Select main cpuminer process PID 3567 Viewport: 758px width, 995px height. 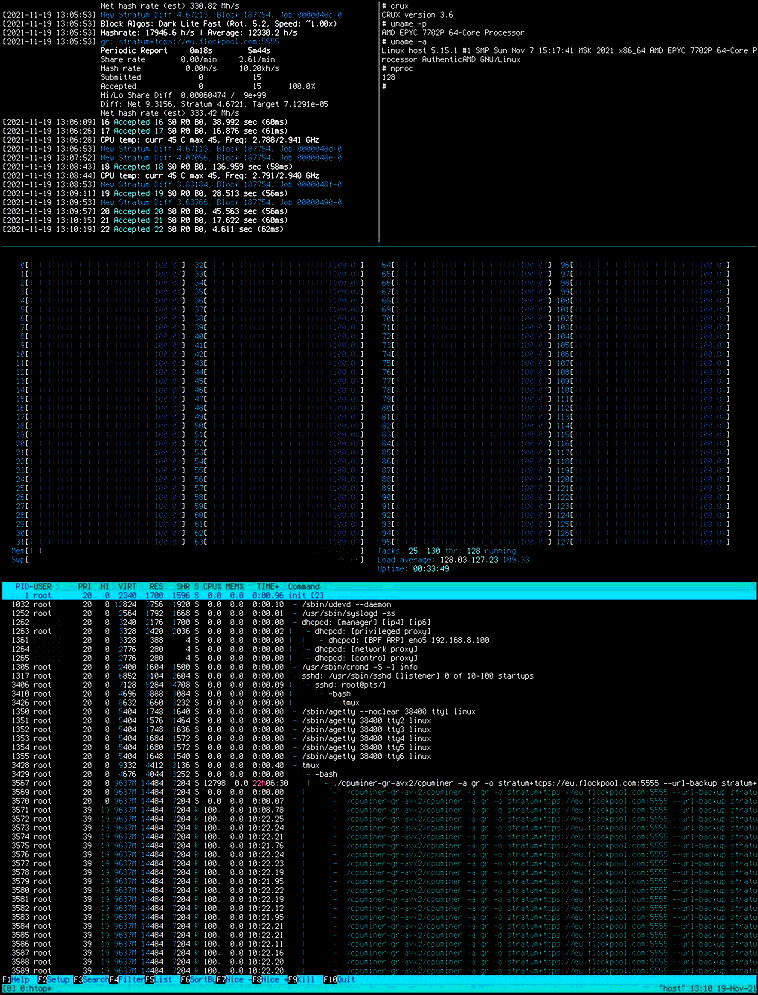pos(379,783)
